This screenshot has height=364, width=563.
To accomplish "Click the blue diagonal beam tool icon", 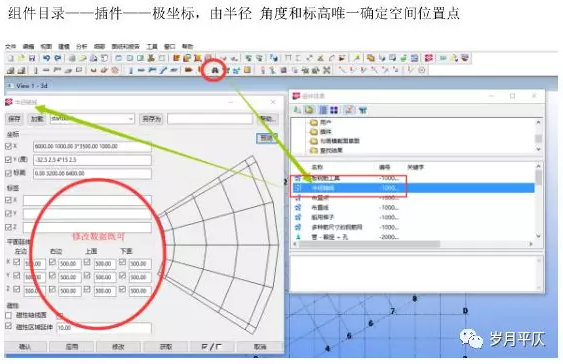I will (x=164, y=70).
